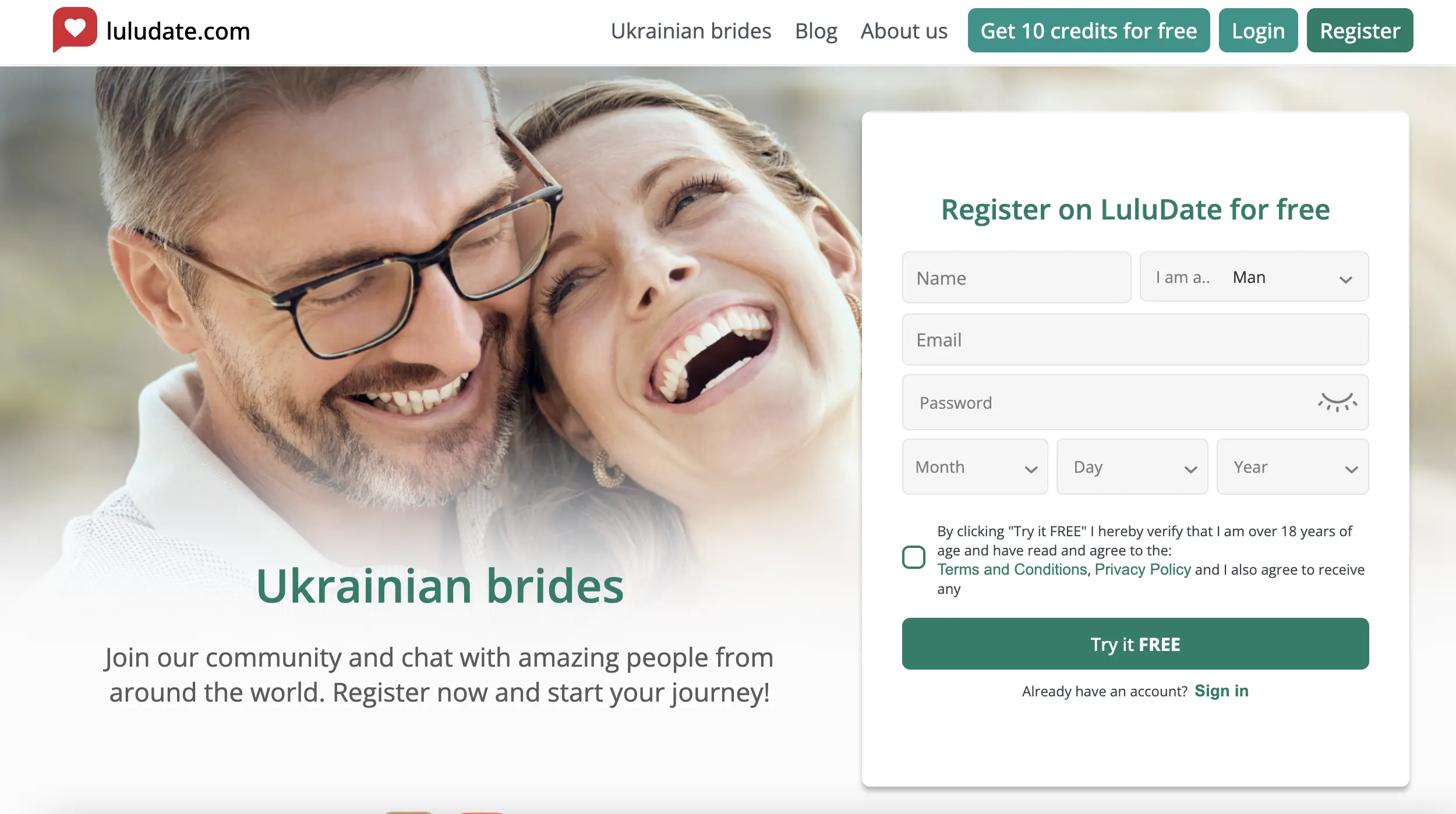Click Get 10 credits for free button
The height and width of the screenshot is (814, 1456).
point(1089,30)
